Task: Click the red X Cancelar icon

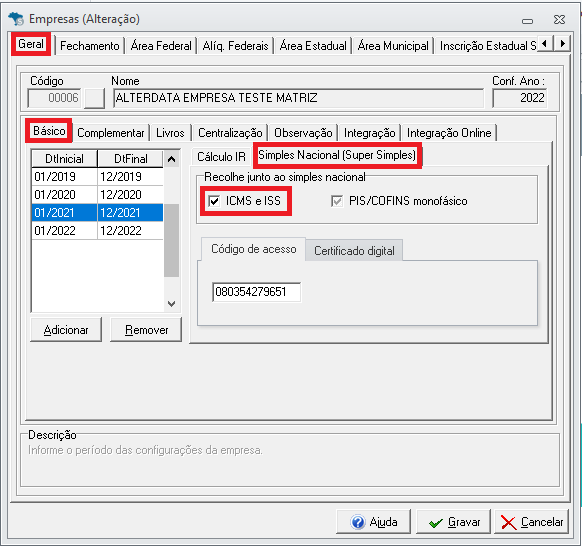Action: 508,523
